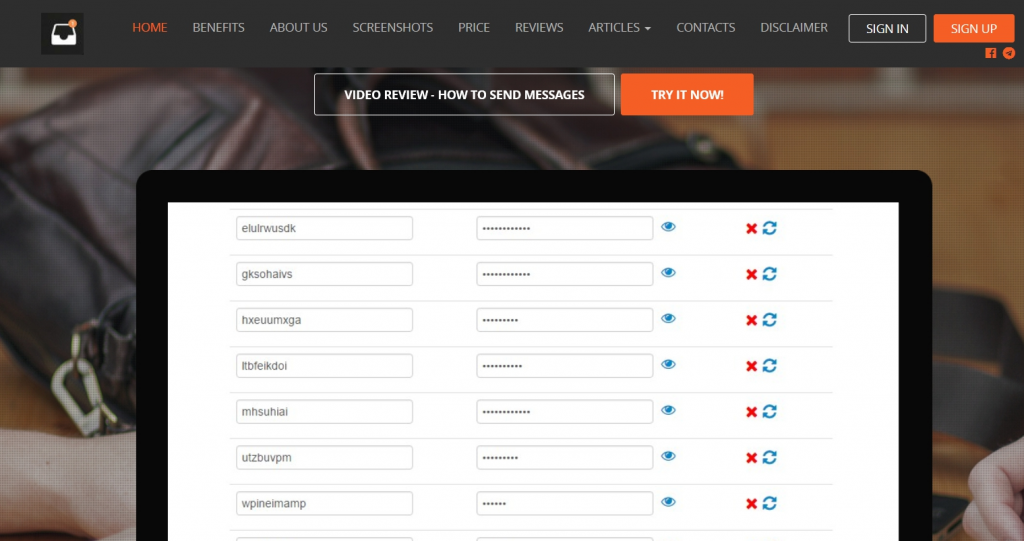Select the elulrwusdk username field
Viewport: 1024px width, 541px height.
325,228
